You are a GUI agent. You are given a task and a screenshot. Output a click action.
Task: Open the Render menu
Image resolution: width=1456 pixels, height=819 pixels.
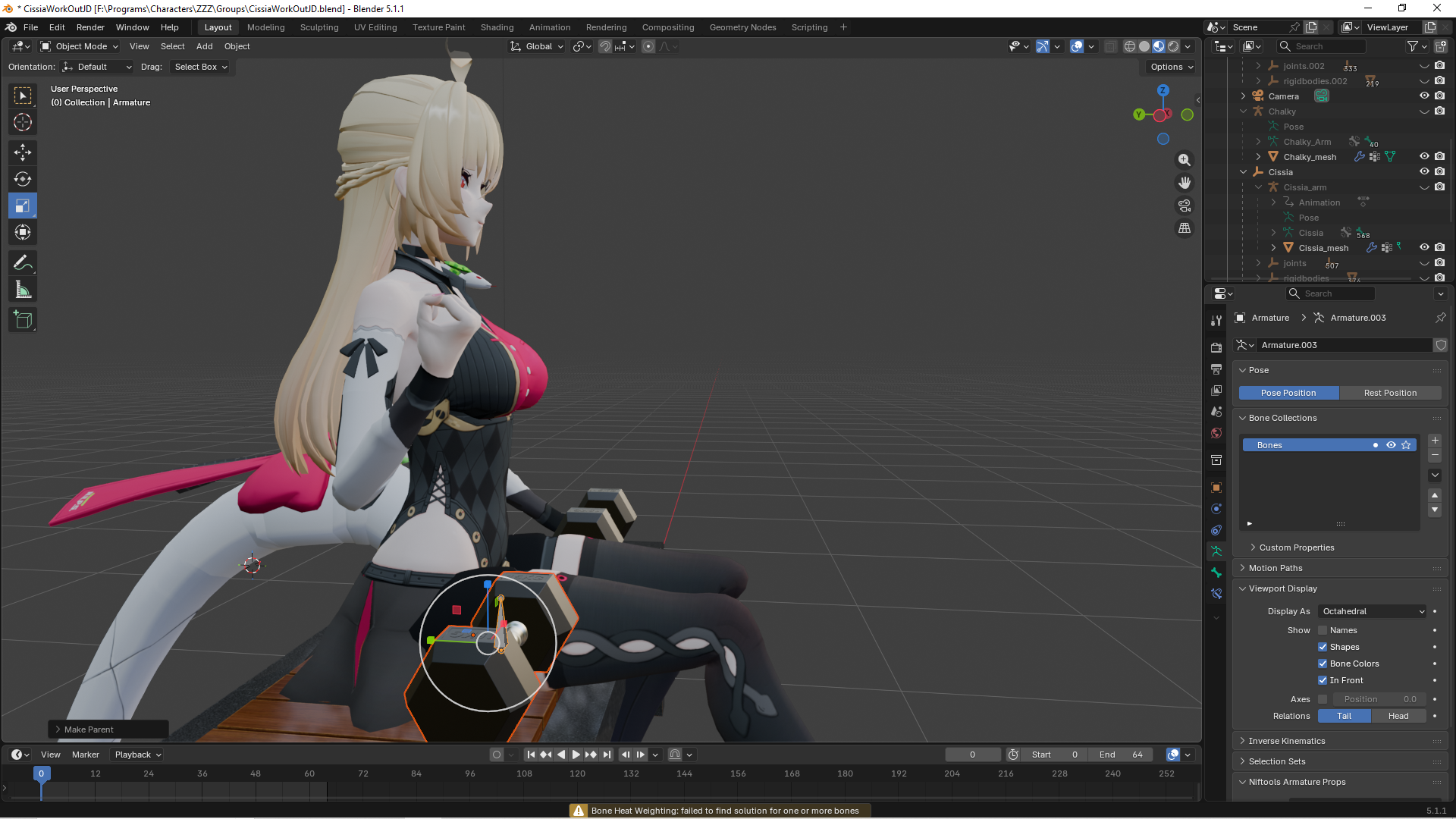[90, 27]
